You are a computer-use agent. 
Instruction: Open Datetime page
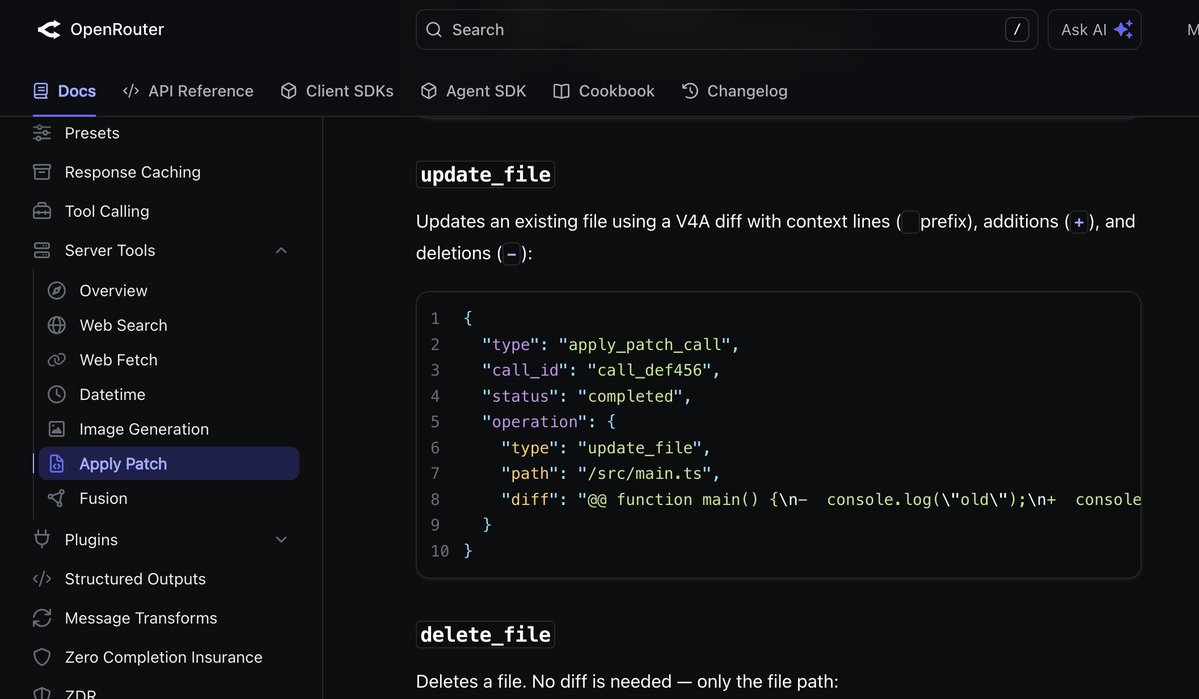coord(112,395)
